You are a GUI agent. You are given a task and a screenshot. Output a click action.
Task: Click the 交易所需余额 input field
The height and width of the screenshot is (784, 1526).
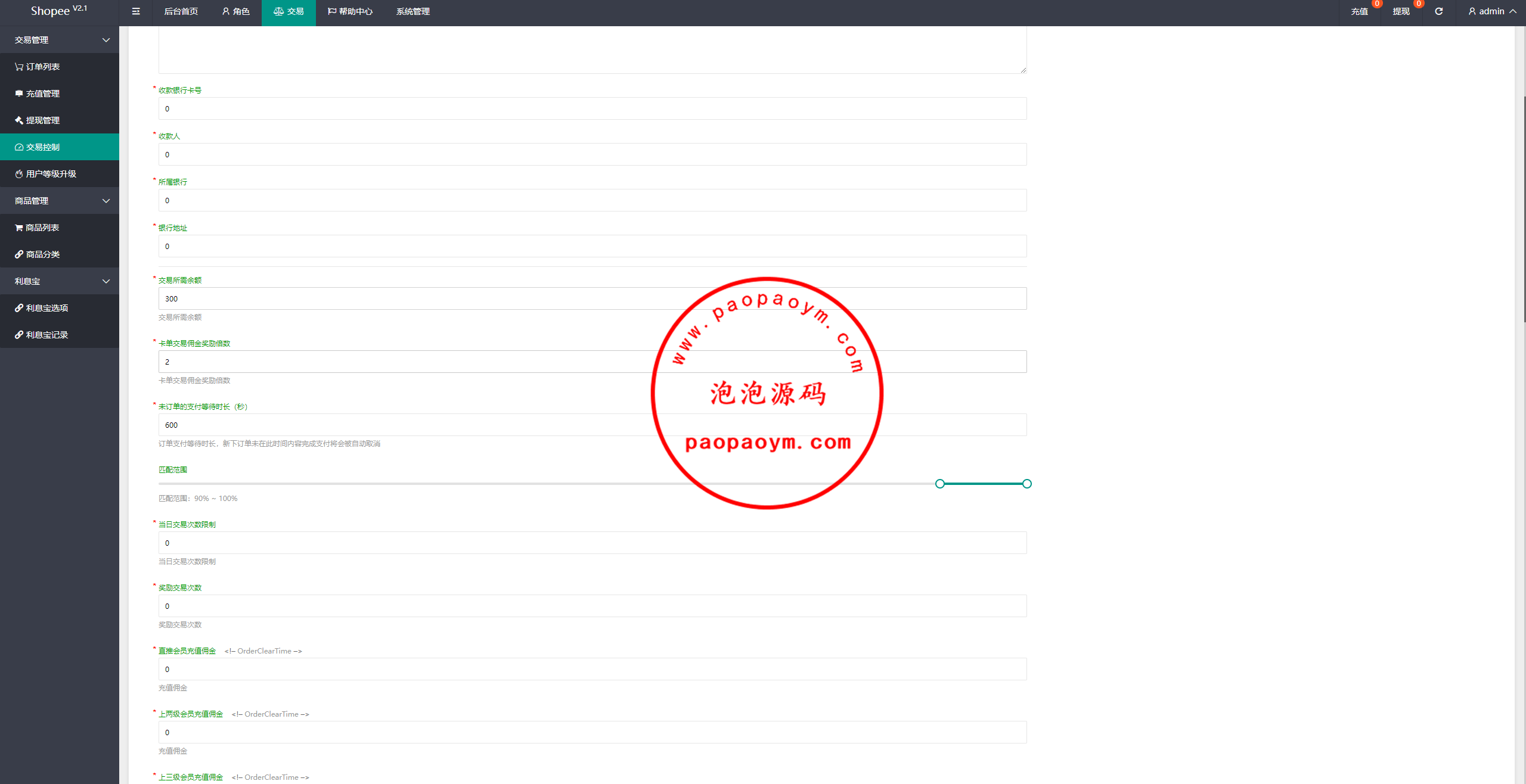(592, 298)
